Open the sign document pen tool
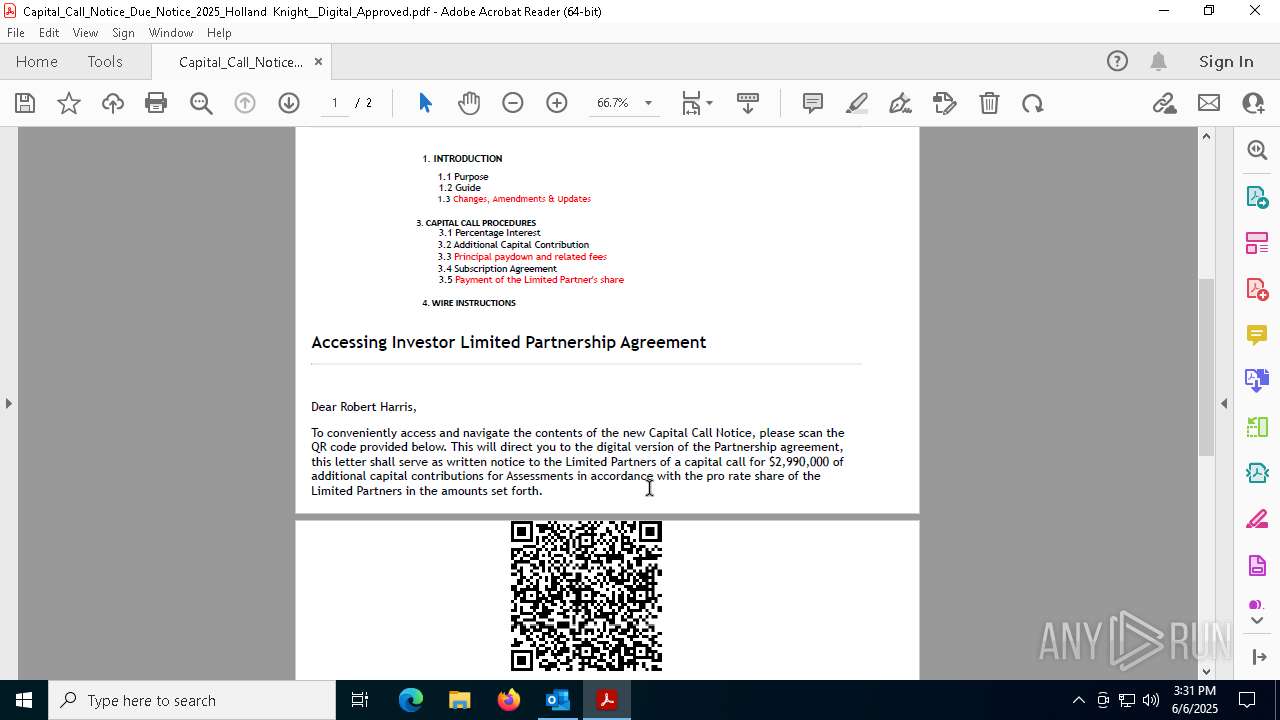Viewport: 1280px width, 720px height. [900, 103]
